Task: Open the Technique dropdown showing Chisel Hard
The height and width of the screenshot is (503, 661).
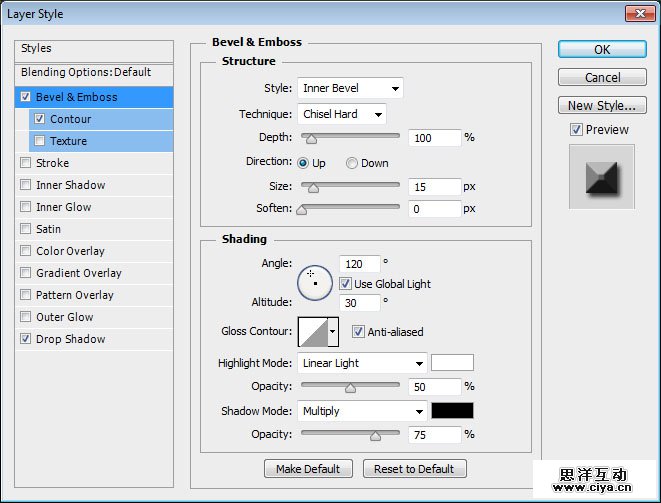Action: [x=341, y=114]
